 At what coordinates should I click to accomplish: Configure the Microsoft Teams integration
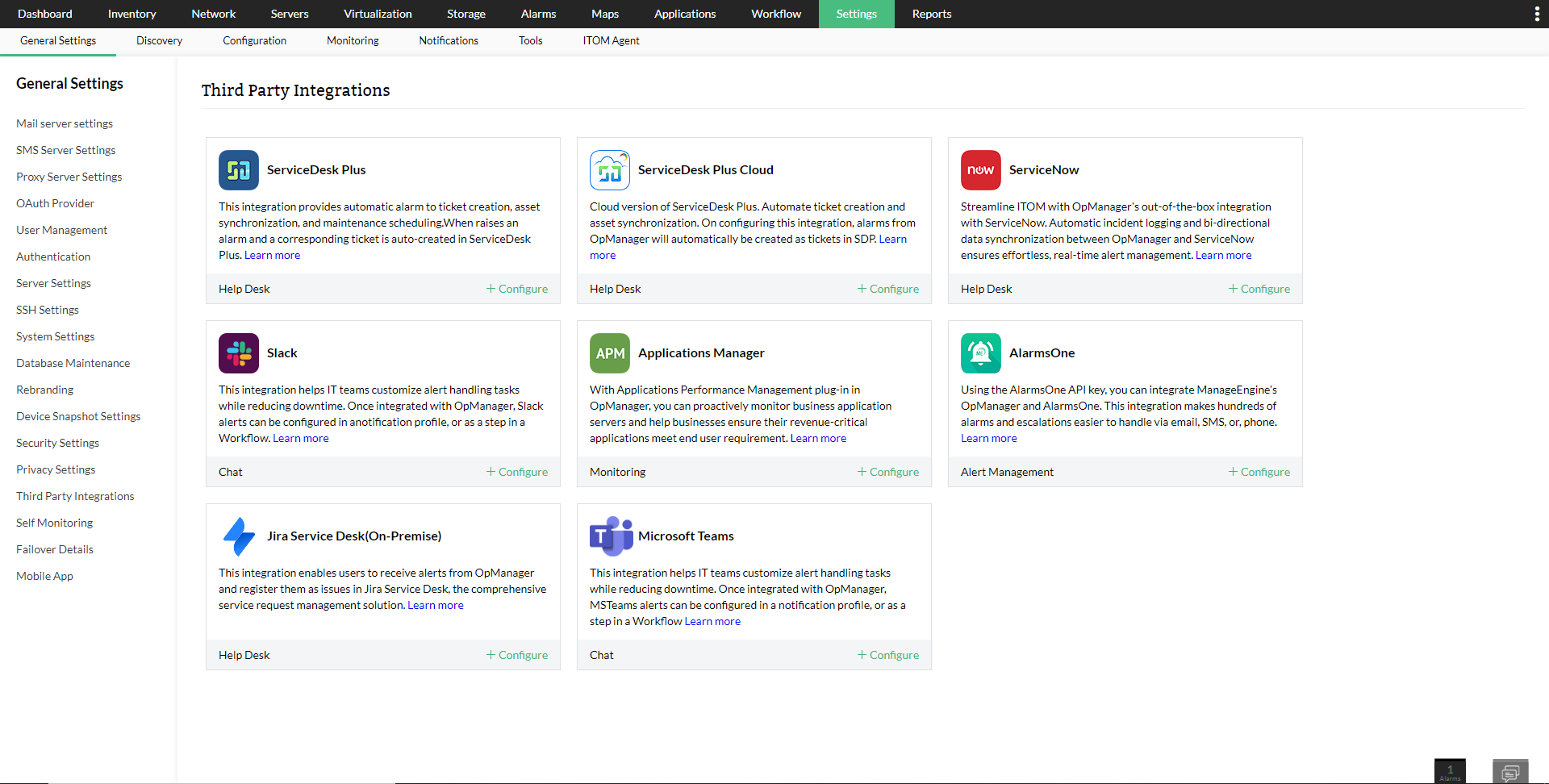click(x=888, y=655)
